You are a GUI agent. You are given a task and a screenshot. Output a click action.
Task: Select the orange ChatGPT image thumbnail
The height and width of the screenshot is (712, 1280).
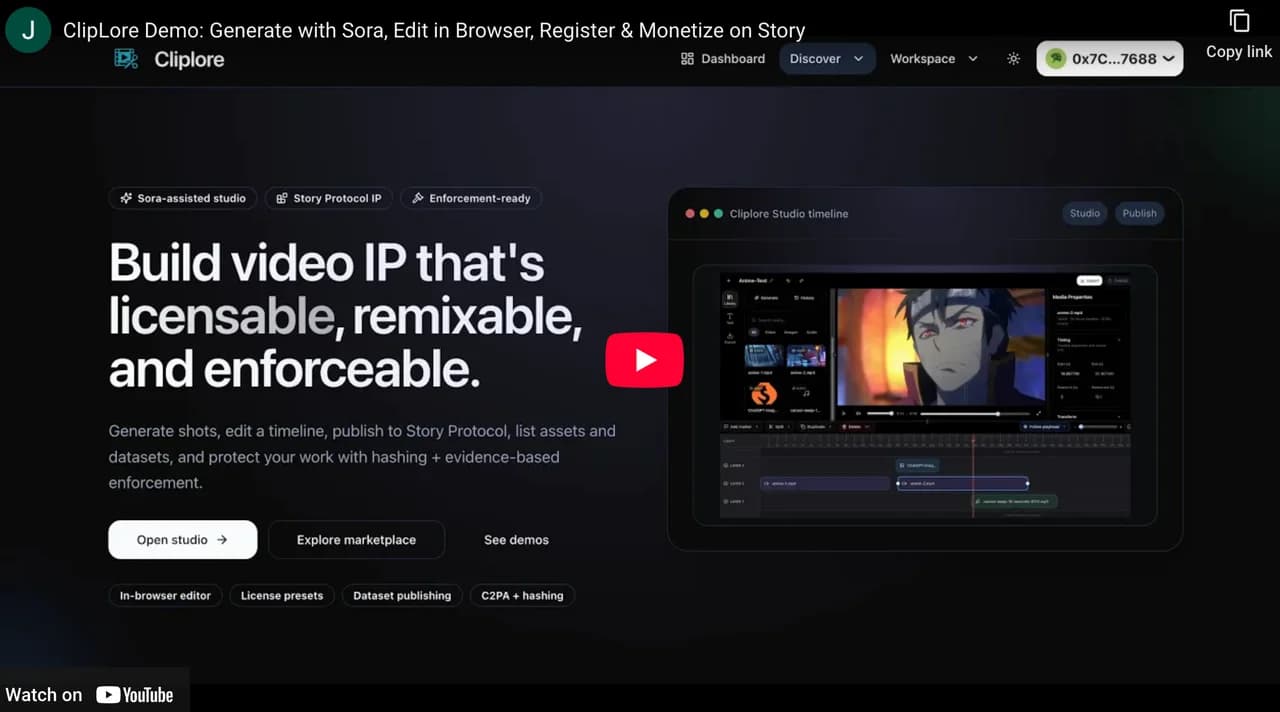(764, 394)
